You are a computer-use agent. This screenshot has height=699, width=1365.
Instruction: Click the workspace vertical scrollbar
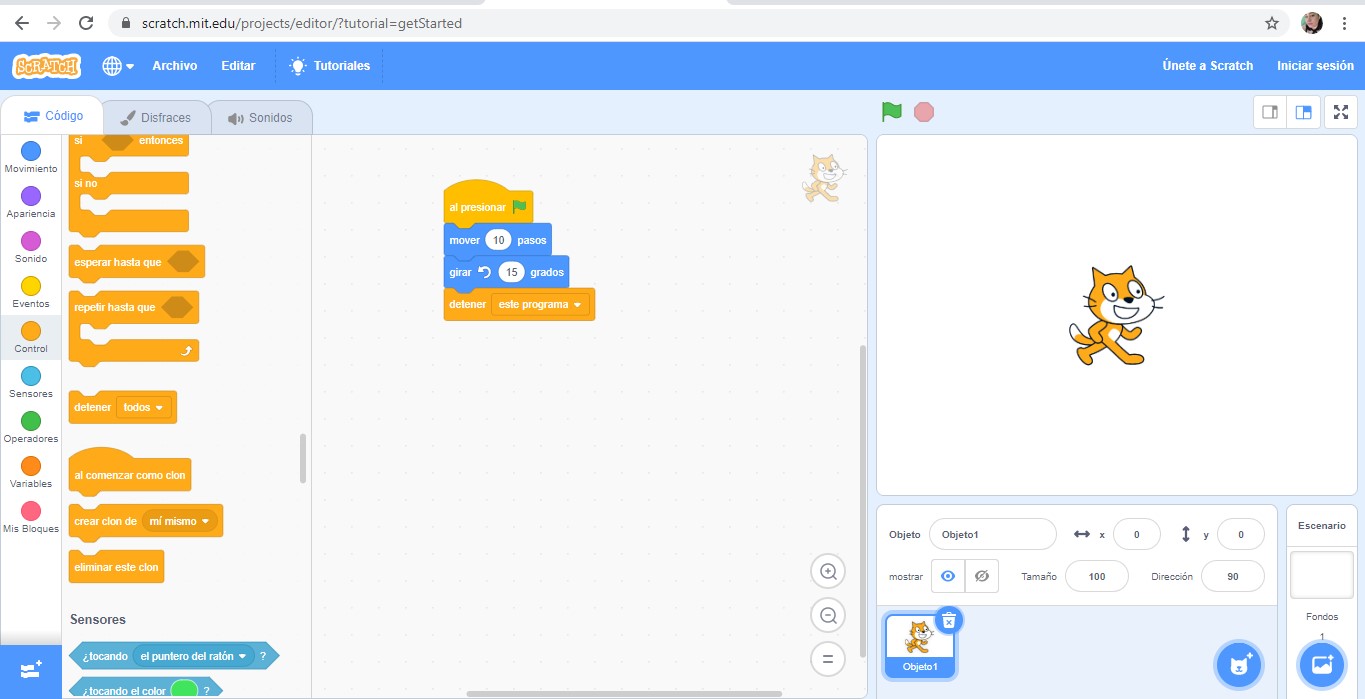tap(864, 500)
